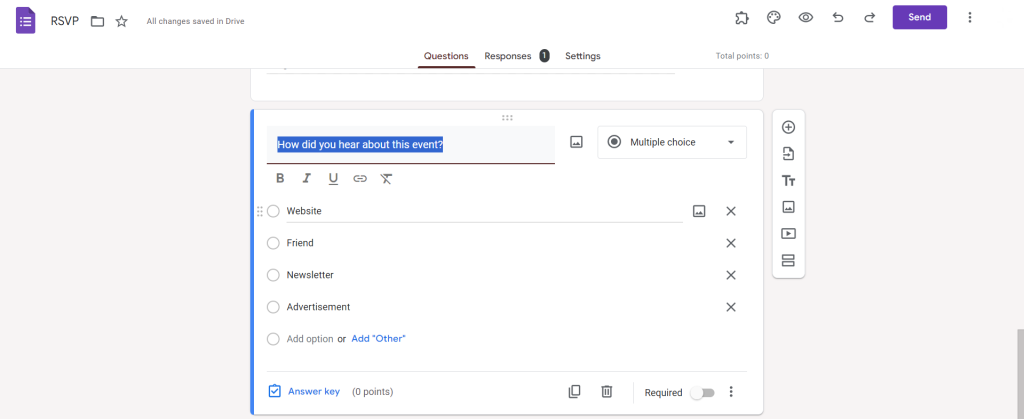Open the more options menu beside Send

970,18
